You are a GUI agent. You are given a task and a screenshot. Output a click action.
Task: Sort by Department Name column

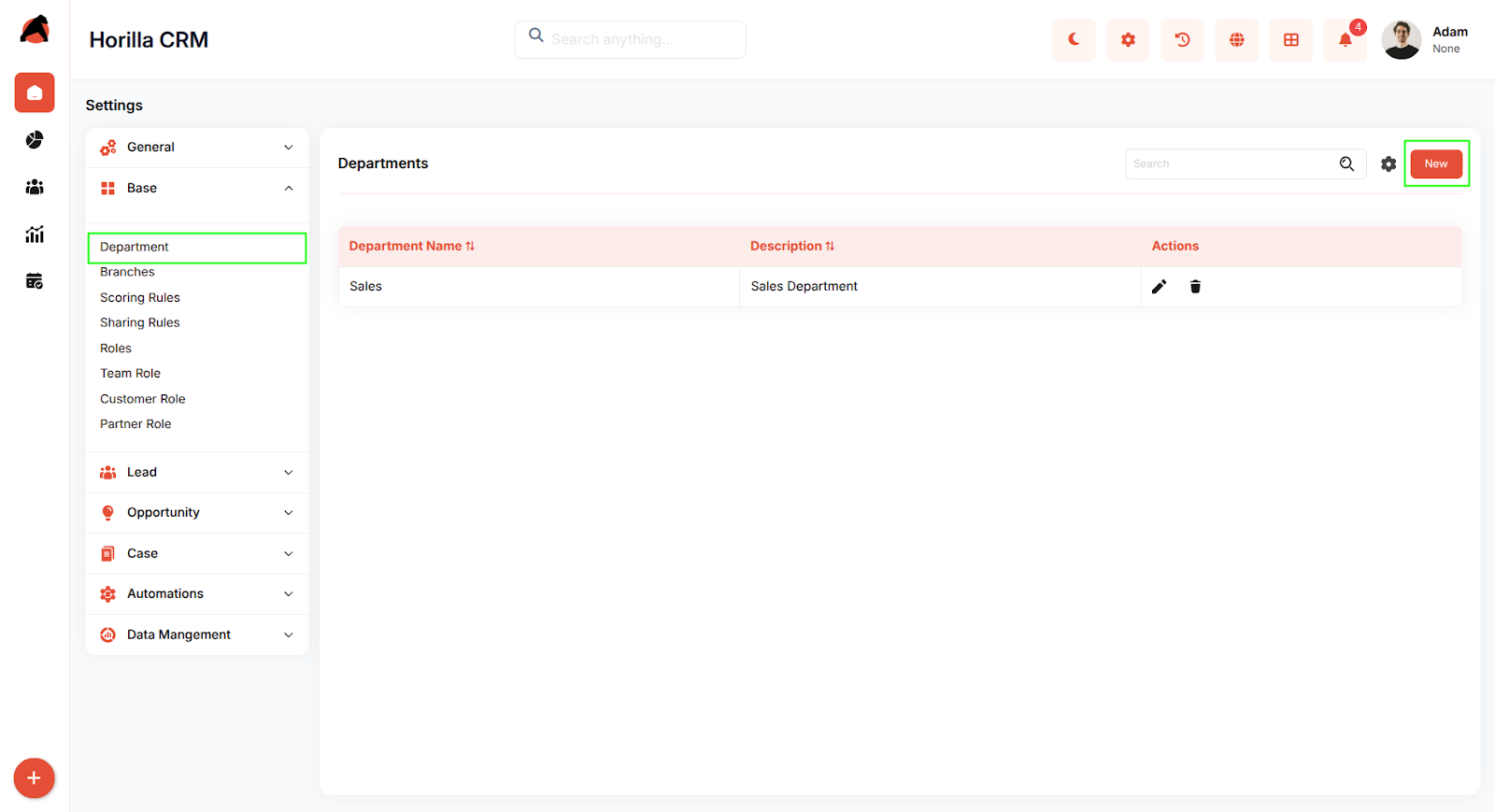[x=412, y=247]
